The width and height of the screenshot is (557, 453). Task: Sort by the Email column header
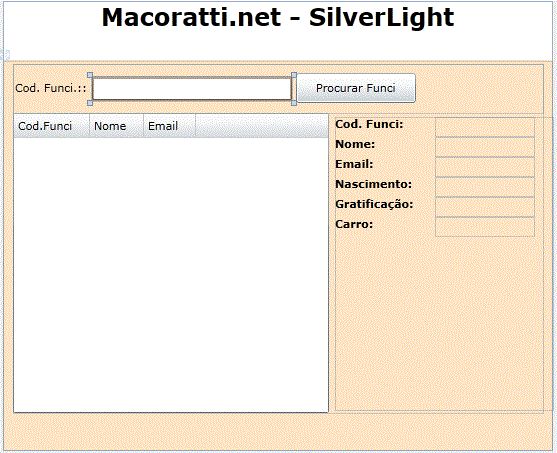(169, 126)
